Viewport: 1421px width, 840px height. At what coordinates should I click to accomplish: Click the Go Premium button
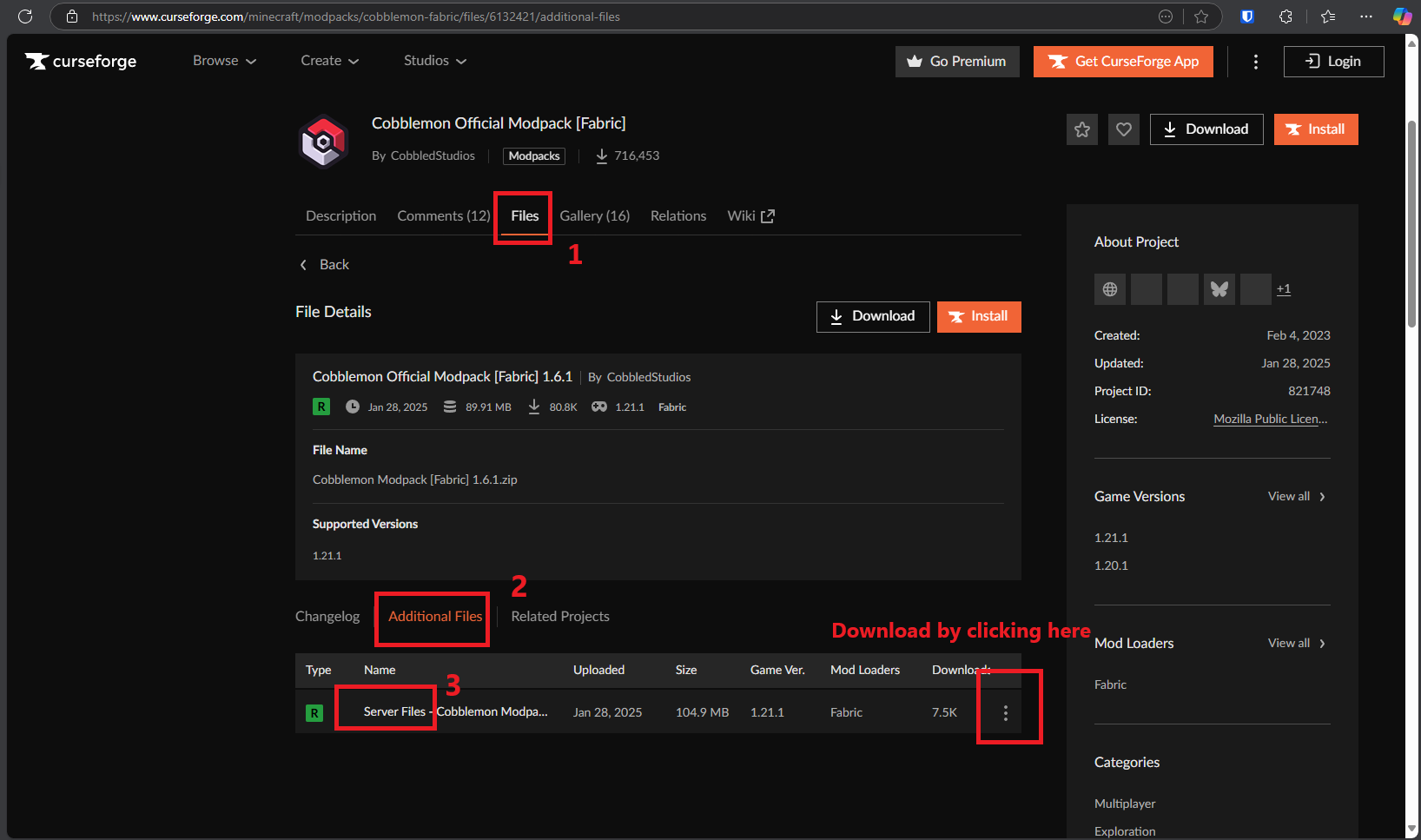tap(957, 62)
